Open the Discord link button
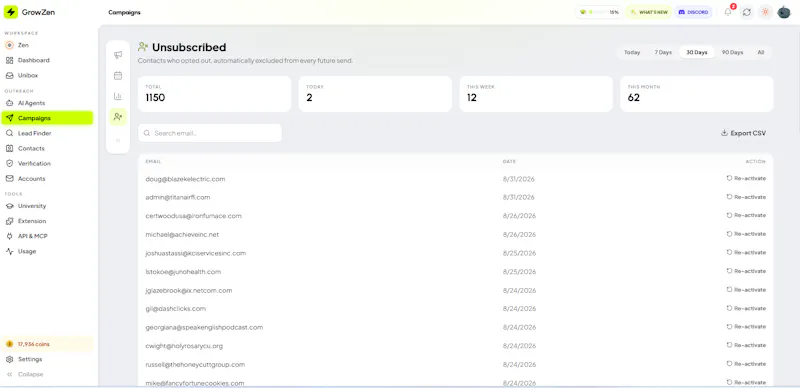This screenshot has width=800, height=388. tap(693, 12)
